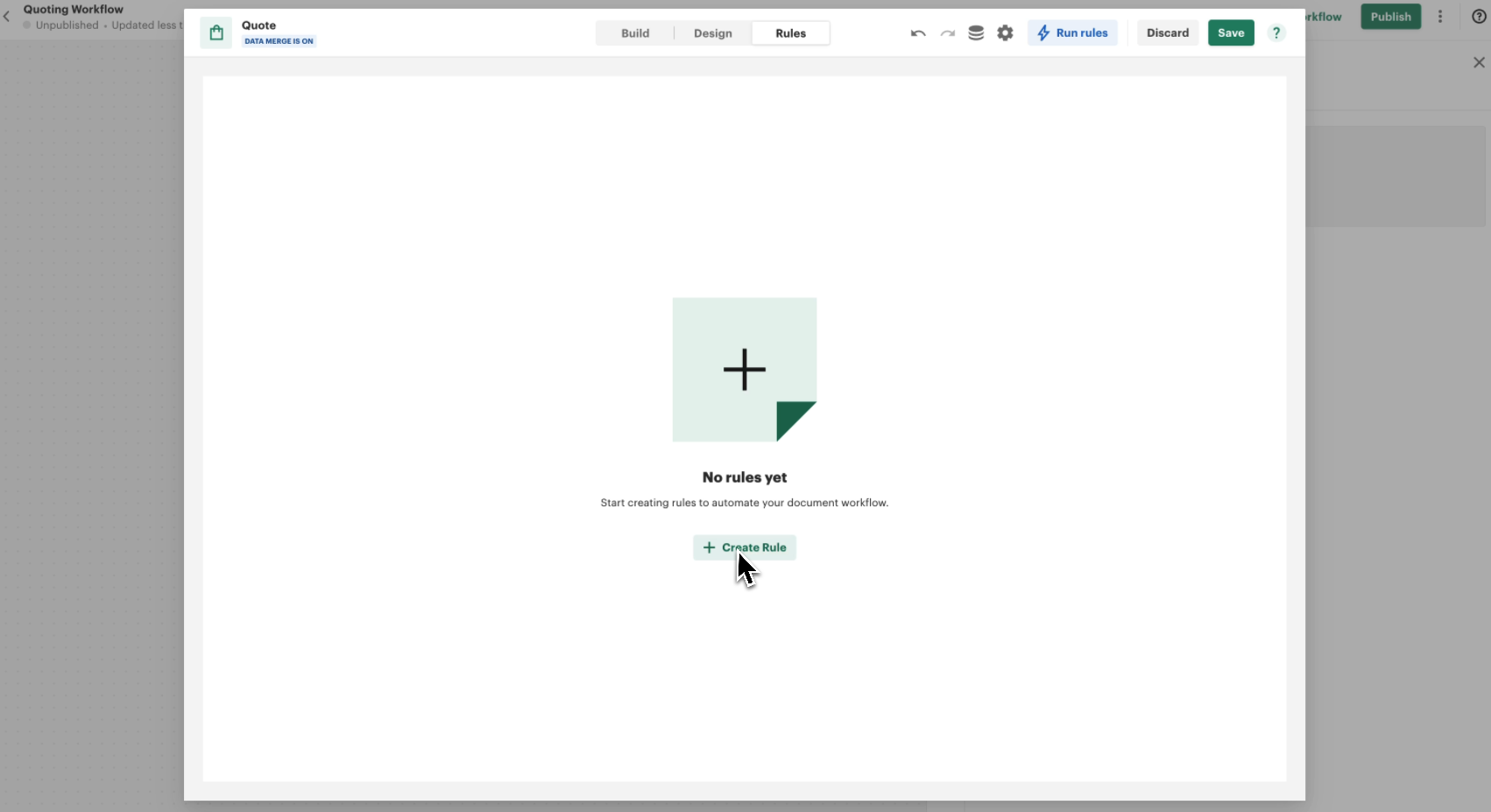Click the Quote document bag icon

[216, 33]
